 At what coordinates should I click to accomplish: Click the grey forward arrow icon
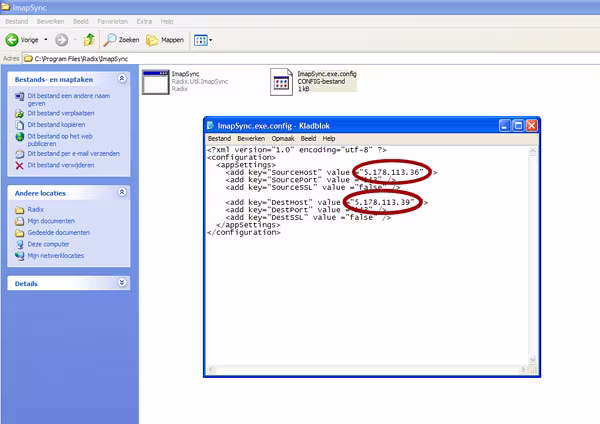[61, 40]
